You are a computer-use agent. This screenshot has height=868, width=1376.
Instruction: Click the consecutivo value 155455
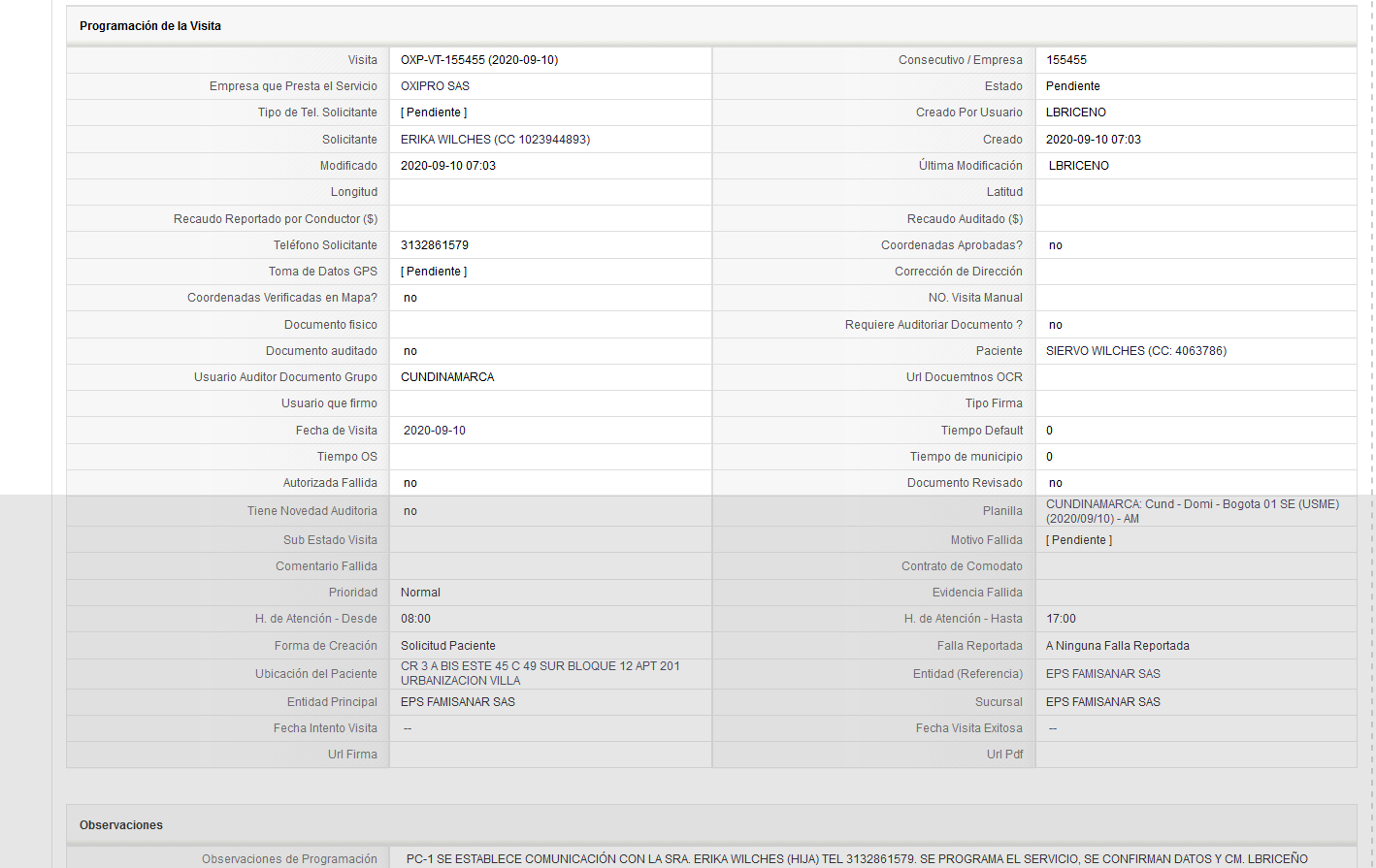(x=1066, y=60)
